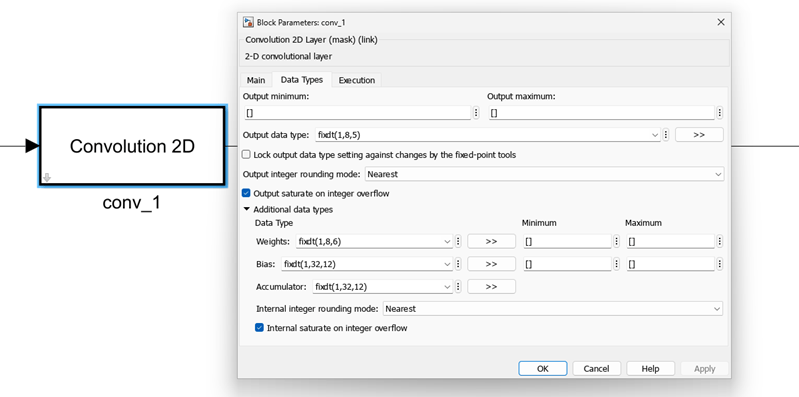This screenshot has width=799, height=397.
Task: Open the Weights data type dropdown
Action: [447, 242]
